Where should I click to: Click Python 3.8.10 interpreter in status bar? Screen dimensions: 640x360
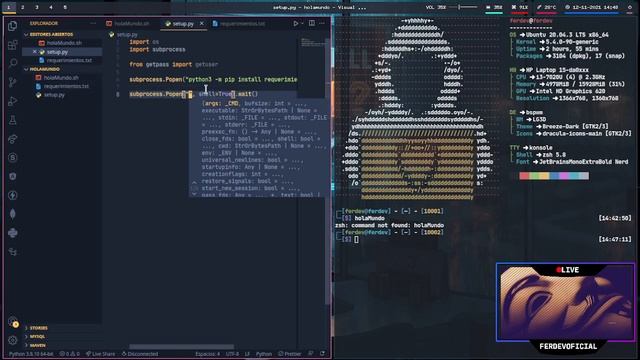coord(31,354)
